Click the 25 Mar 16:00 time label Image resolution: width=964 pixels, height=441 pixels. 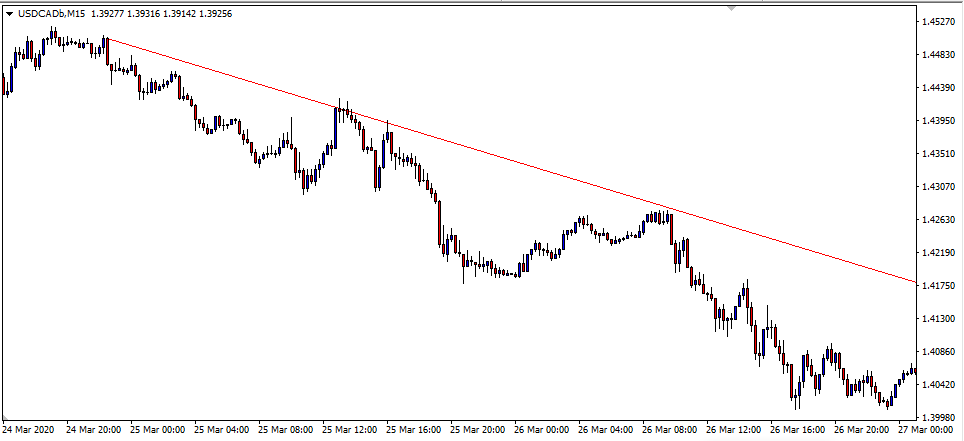(x=413, y=428)
